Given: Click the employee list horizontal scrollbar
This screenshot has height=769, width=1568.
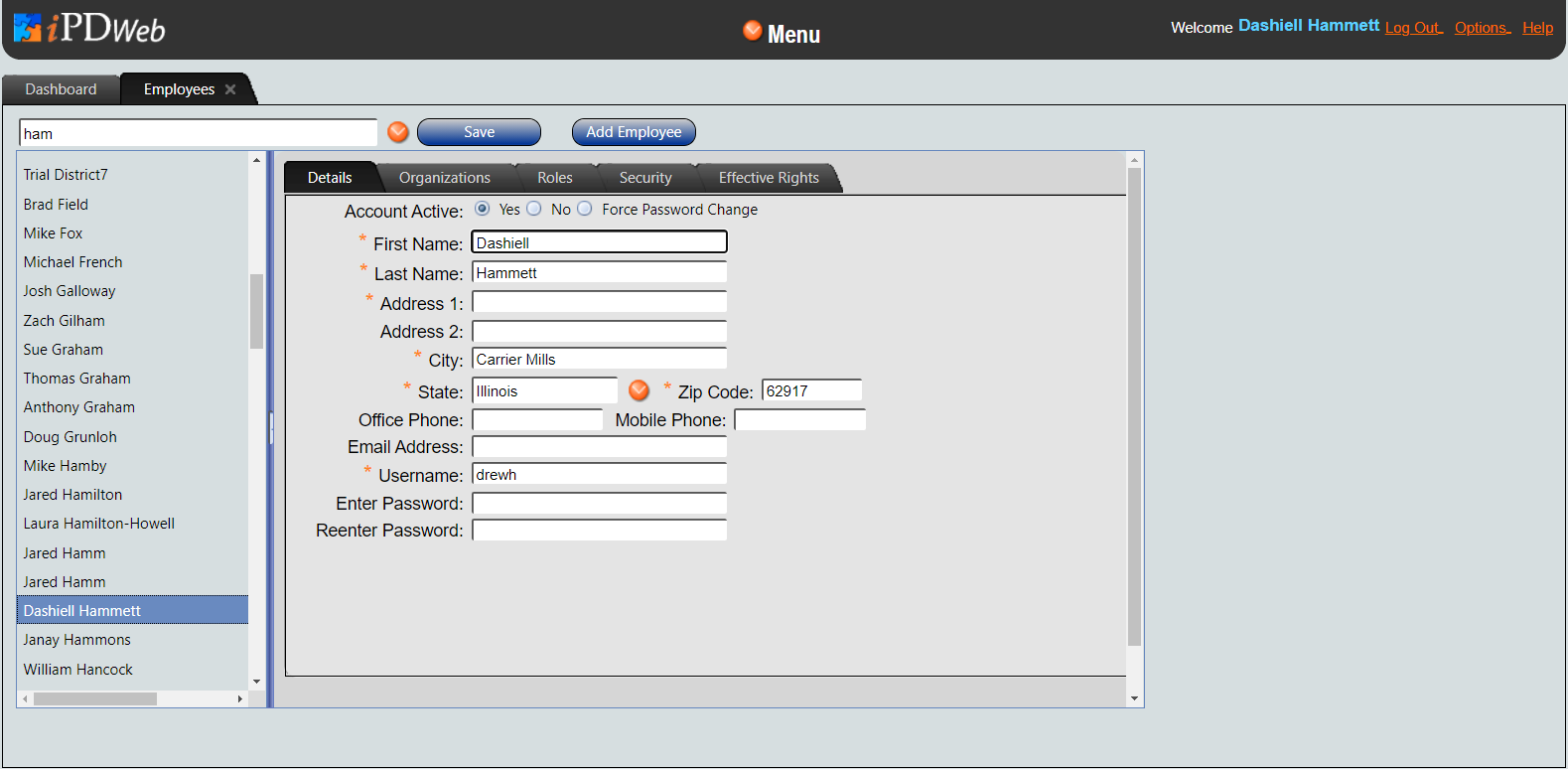Looking at the screenshot, I should [x=95, y=699].
